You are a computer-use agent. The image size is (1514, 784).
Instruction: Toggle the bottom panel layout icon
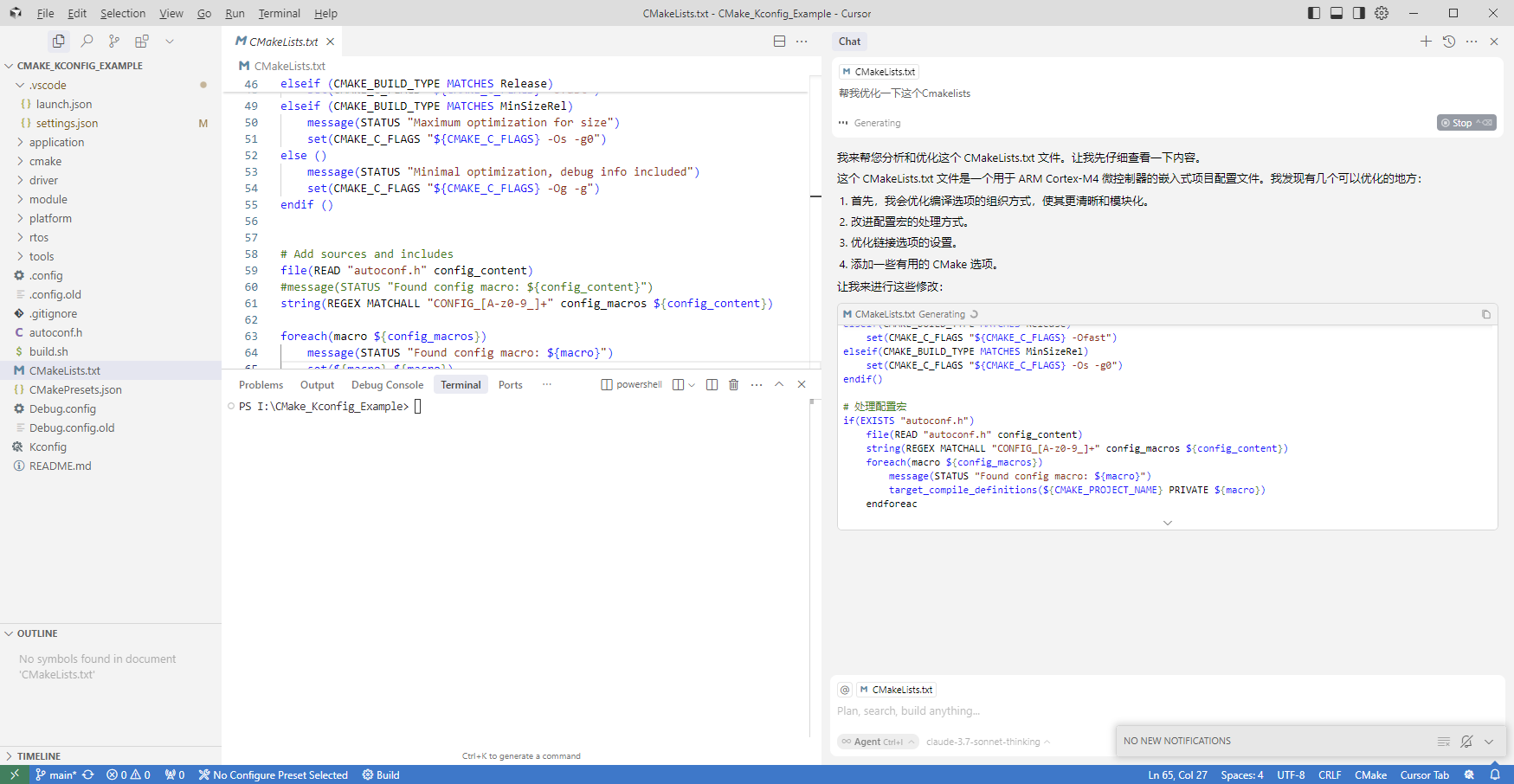pos(1337,13)
